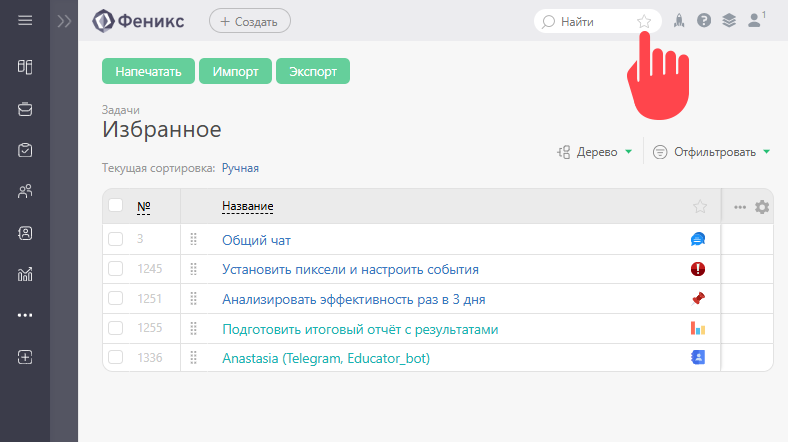This screenshot has height=442, width=788.
Task: Click drag handle of row 1255
Action: point(193,328)
